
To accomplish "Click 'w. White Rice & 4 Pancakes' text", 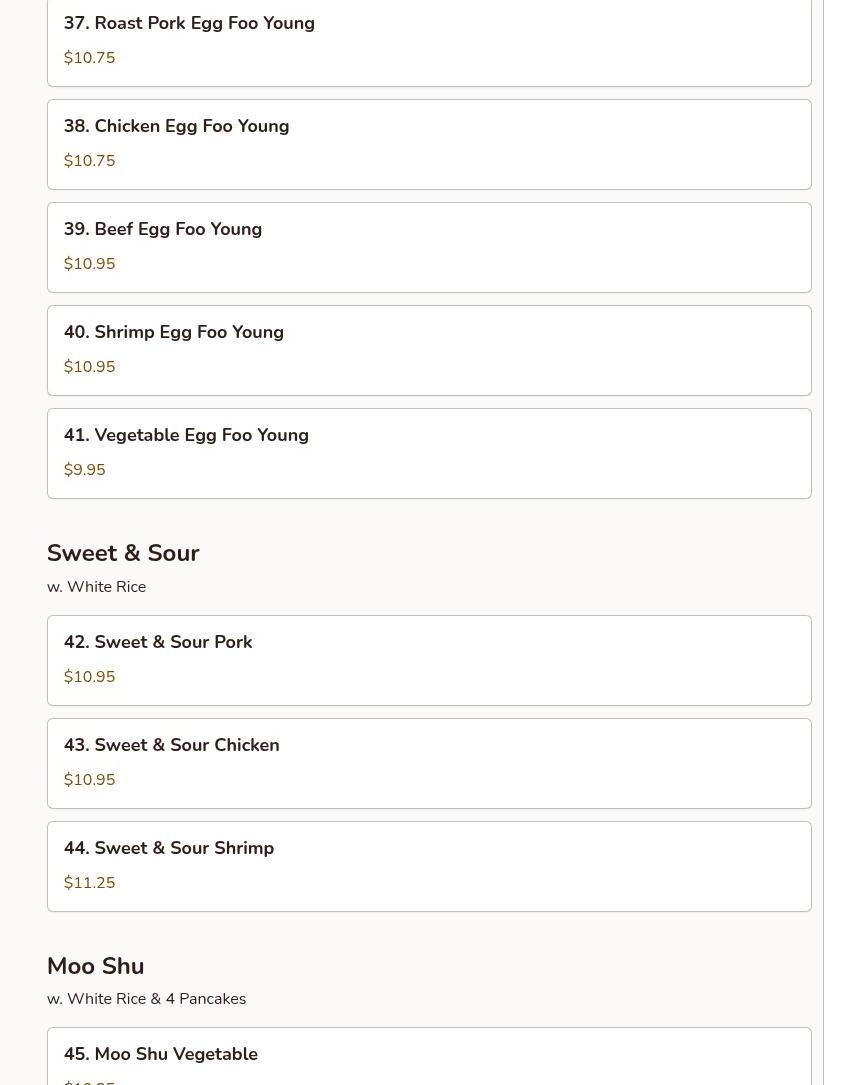I will pos(147,999).
